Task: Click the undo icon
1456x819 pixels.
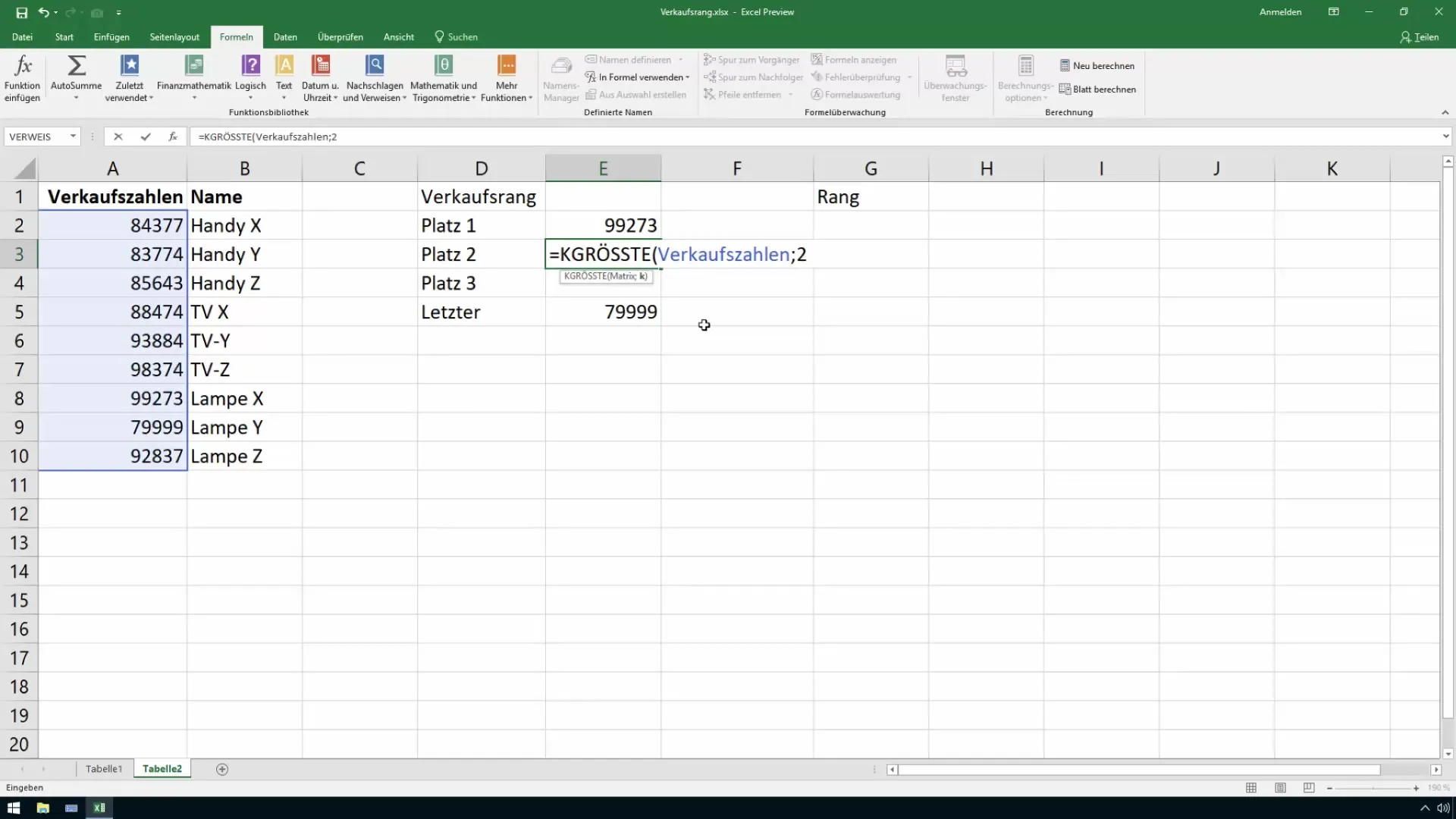Action: coord(44,12)
